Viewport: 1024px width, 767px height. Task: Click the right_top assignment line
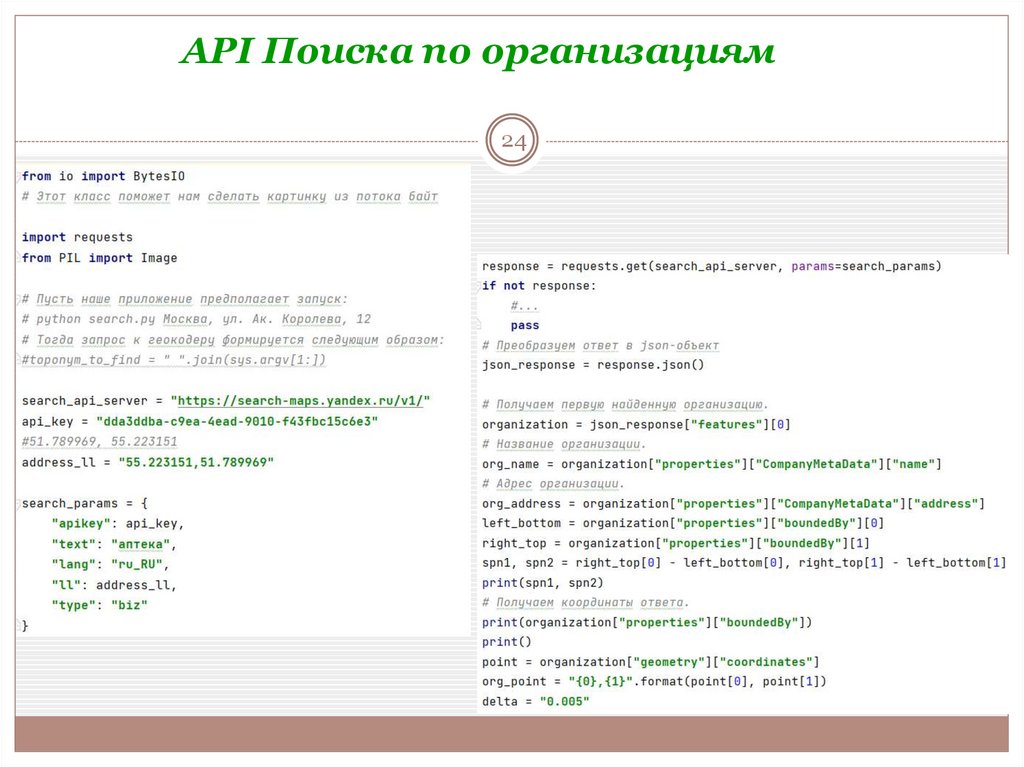click(676, 543)
